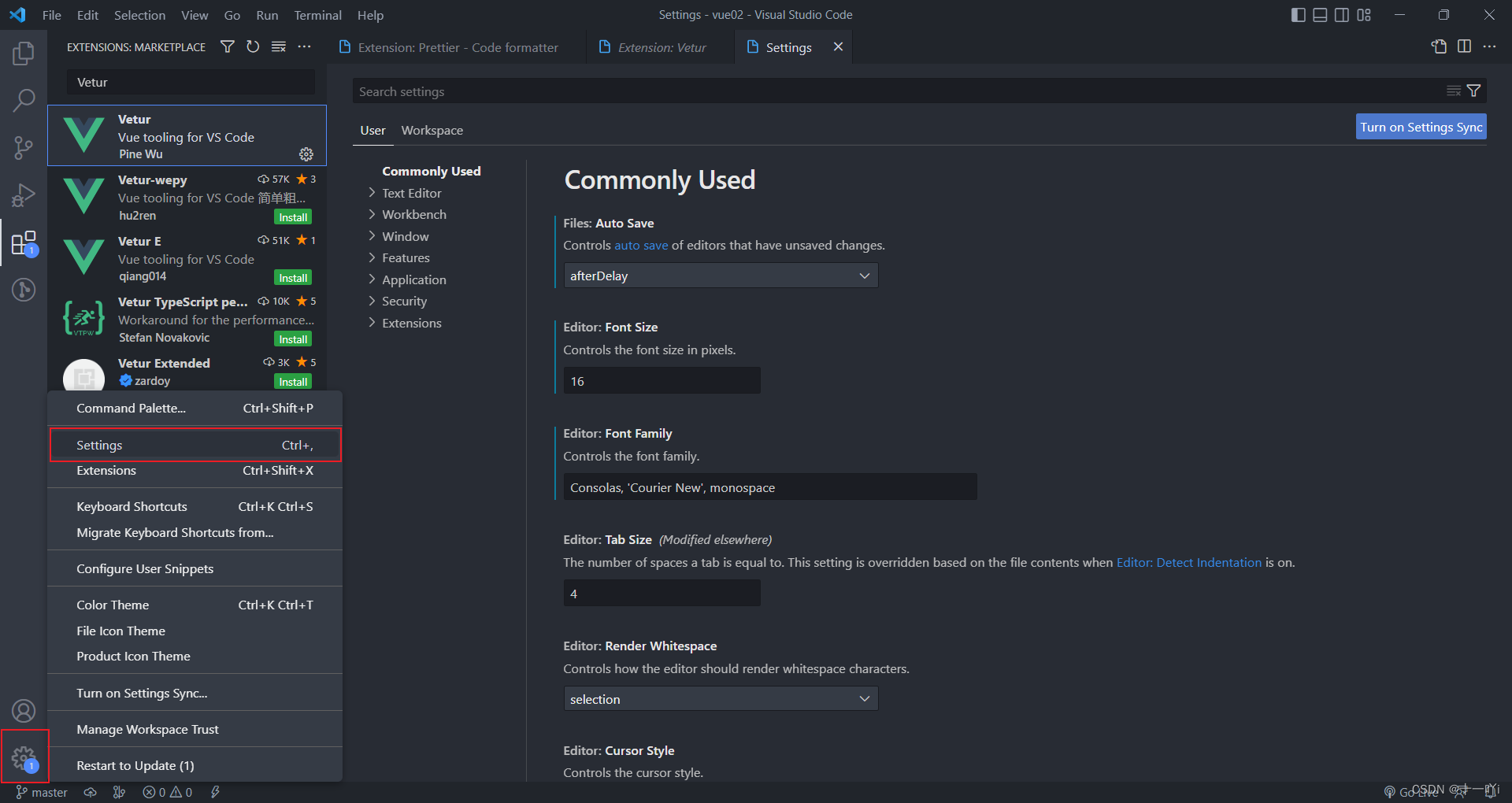Close the Settings tab
Viewport: 1512px width, 803px height.
tap(838, 47)
